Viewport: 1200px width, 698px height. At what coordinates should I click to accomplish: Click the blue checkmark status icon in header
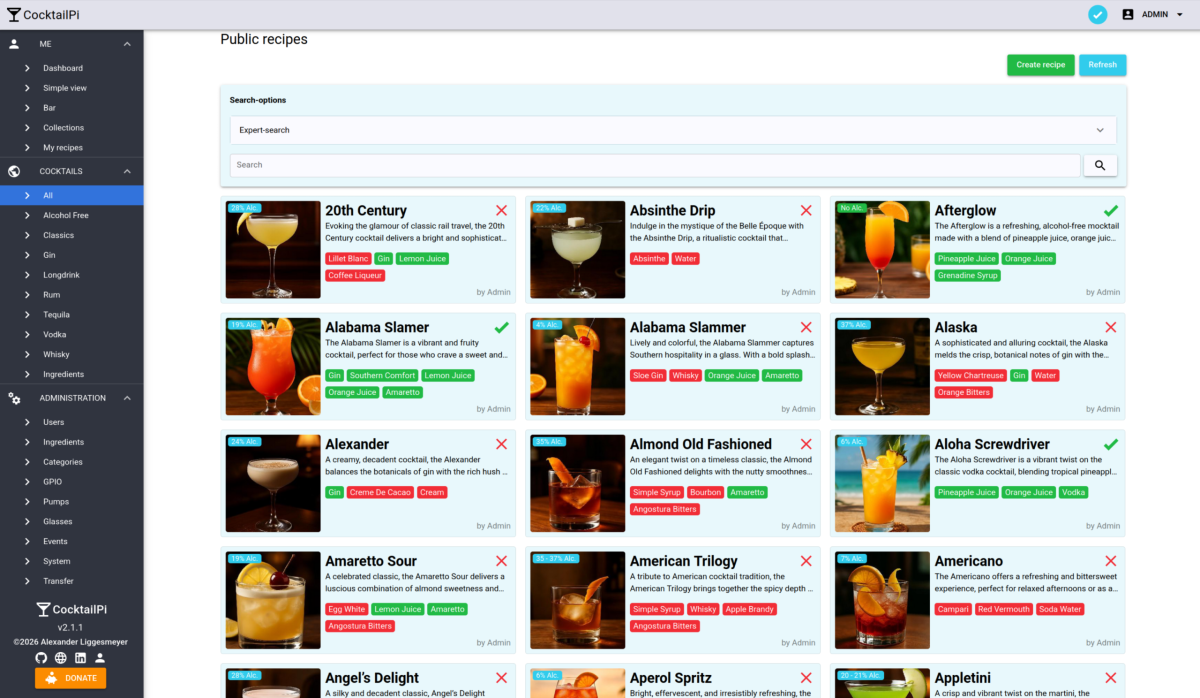coord(1098,14)
